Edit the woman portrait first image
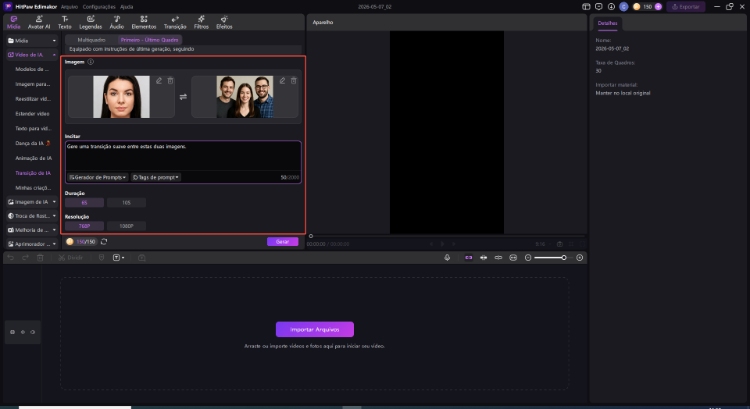The width and height of the screenshot is (750, 409). (x=159, y=81)
